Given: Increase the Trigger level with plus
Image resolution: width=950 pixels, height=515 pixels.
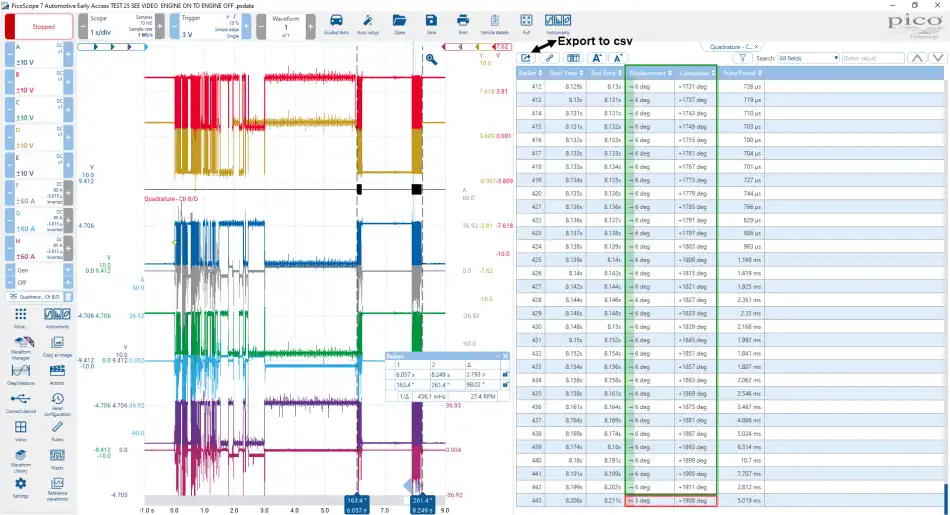Looking at the screenshot, I should coord(247,27).
